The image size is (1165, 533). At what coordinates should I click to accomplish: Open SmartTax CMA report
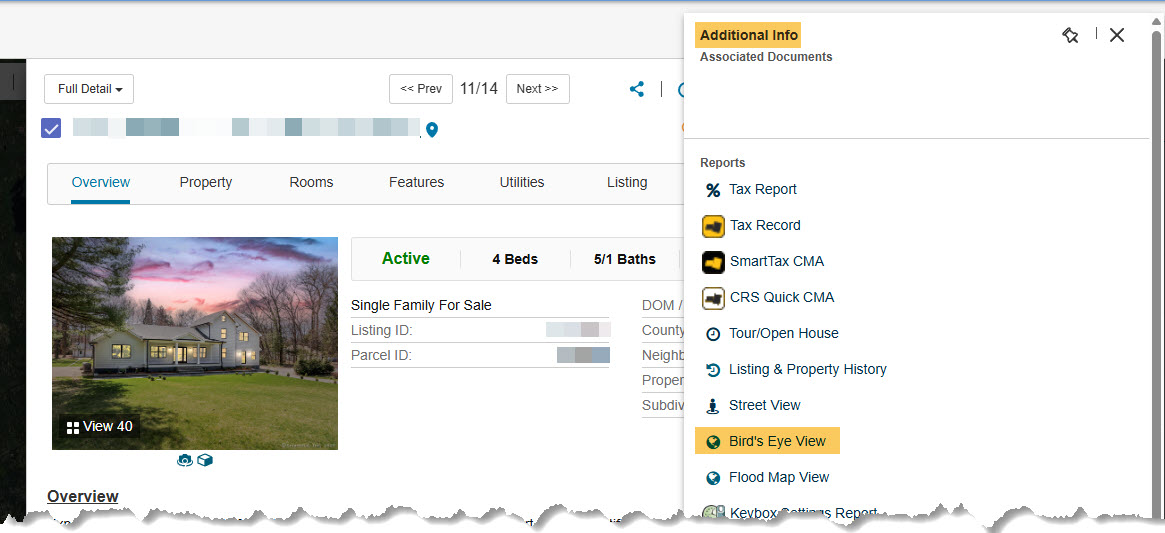point(777,261)
